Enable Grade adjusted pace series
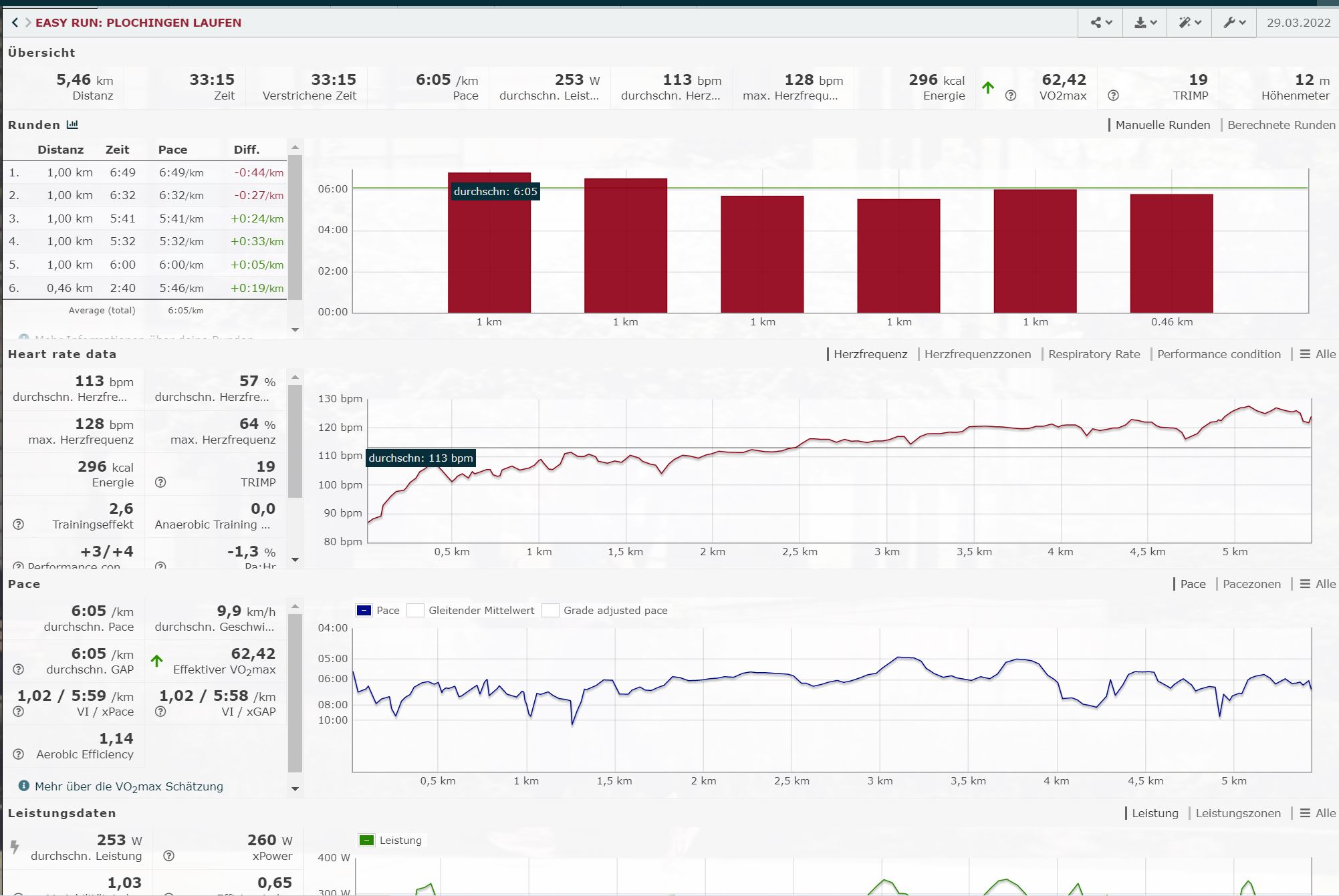The width and height of the screenshot is (1339, 896). 550,610
